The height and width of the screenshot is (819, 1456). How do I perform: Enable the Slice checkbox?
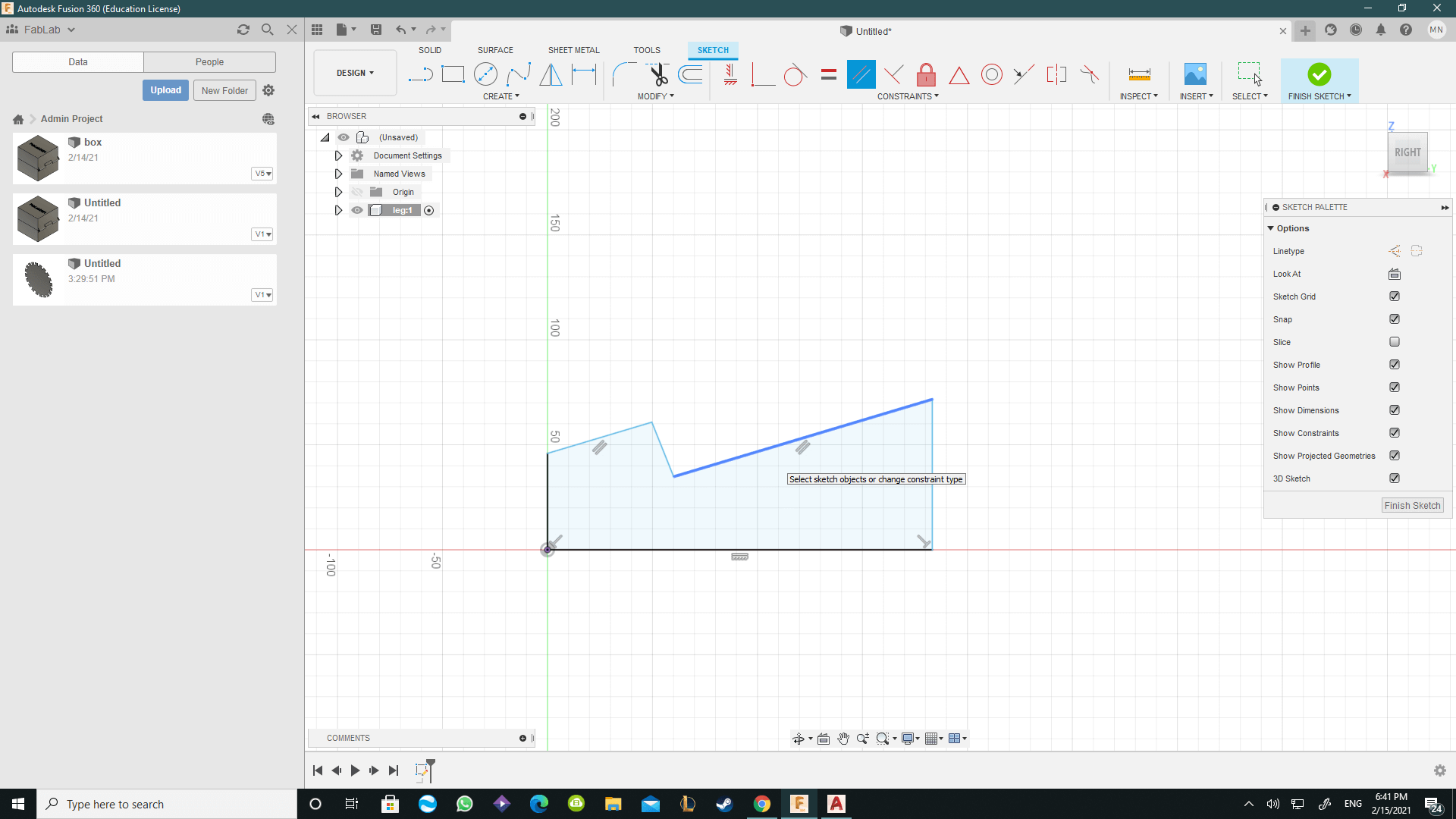pyautogui.click(x=1395, y=342)
